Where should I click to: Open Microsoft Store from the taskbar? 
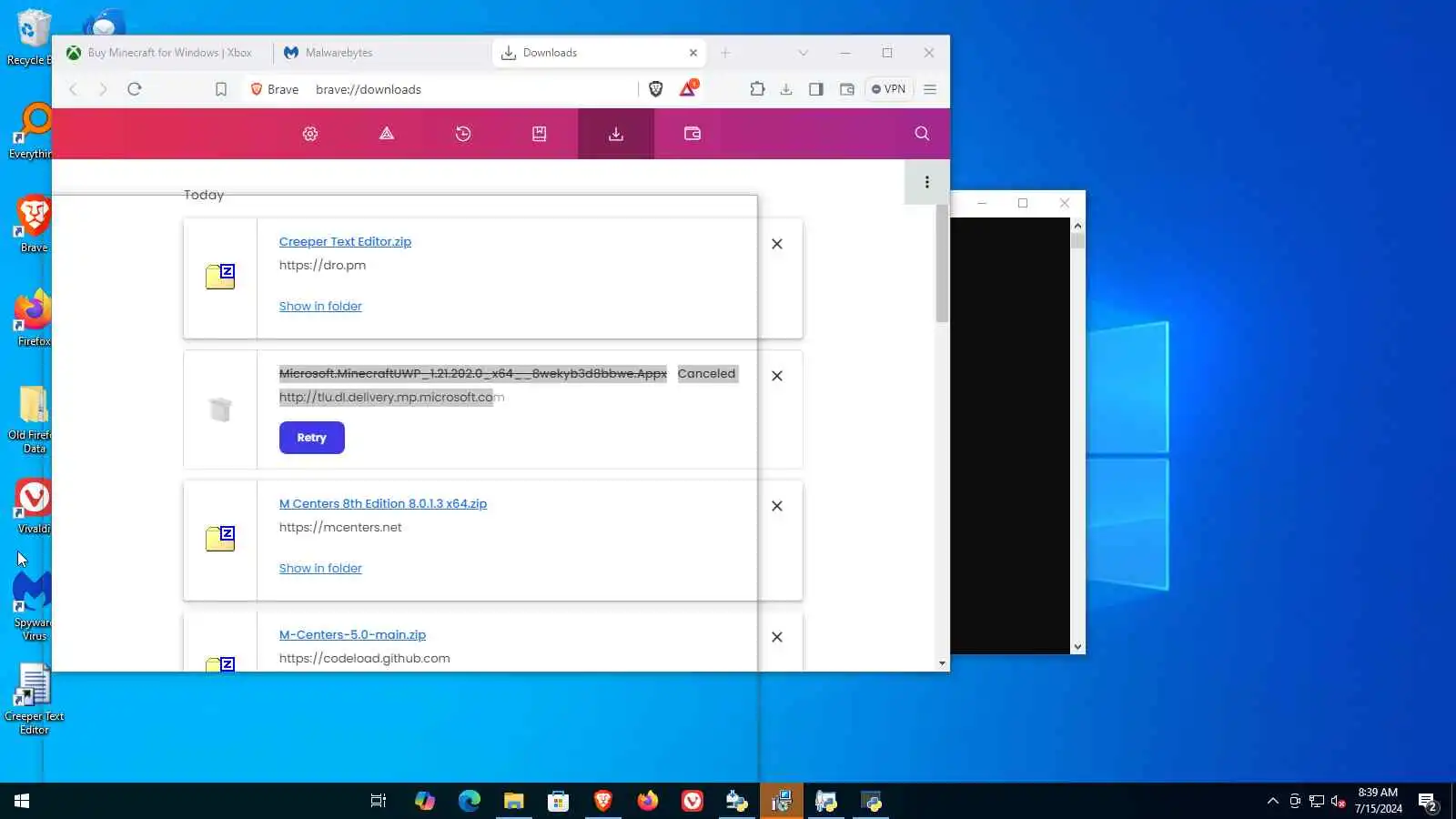558,801
